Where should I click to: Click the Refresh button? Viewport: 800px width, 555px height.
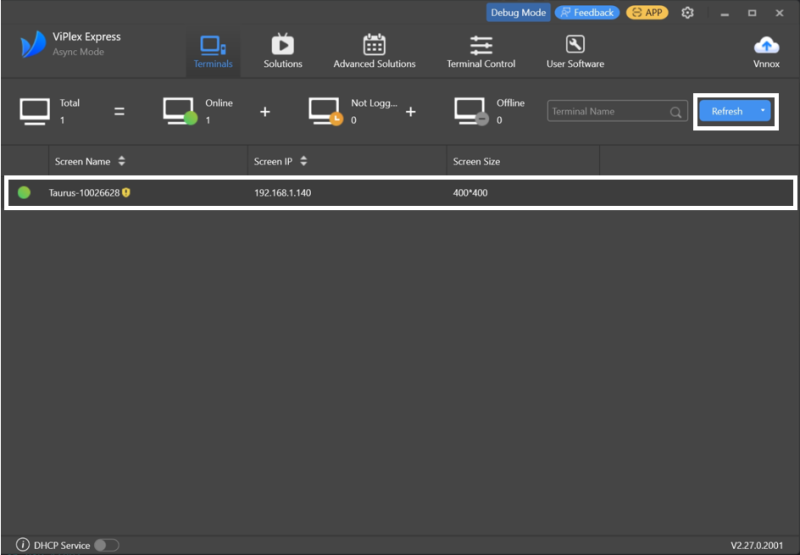(x=727, y=111)
